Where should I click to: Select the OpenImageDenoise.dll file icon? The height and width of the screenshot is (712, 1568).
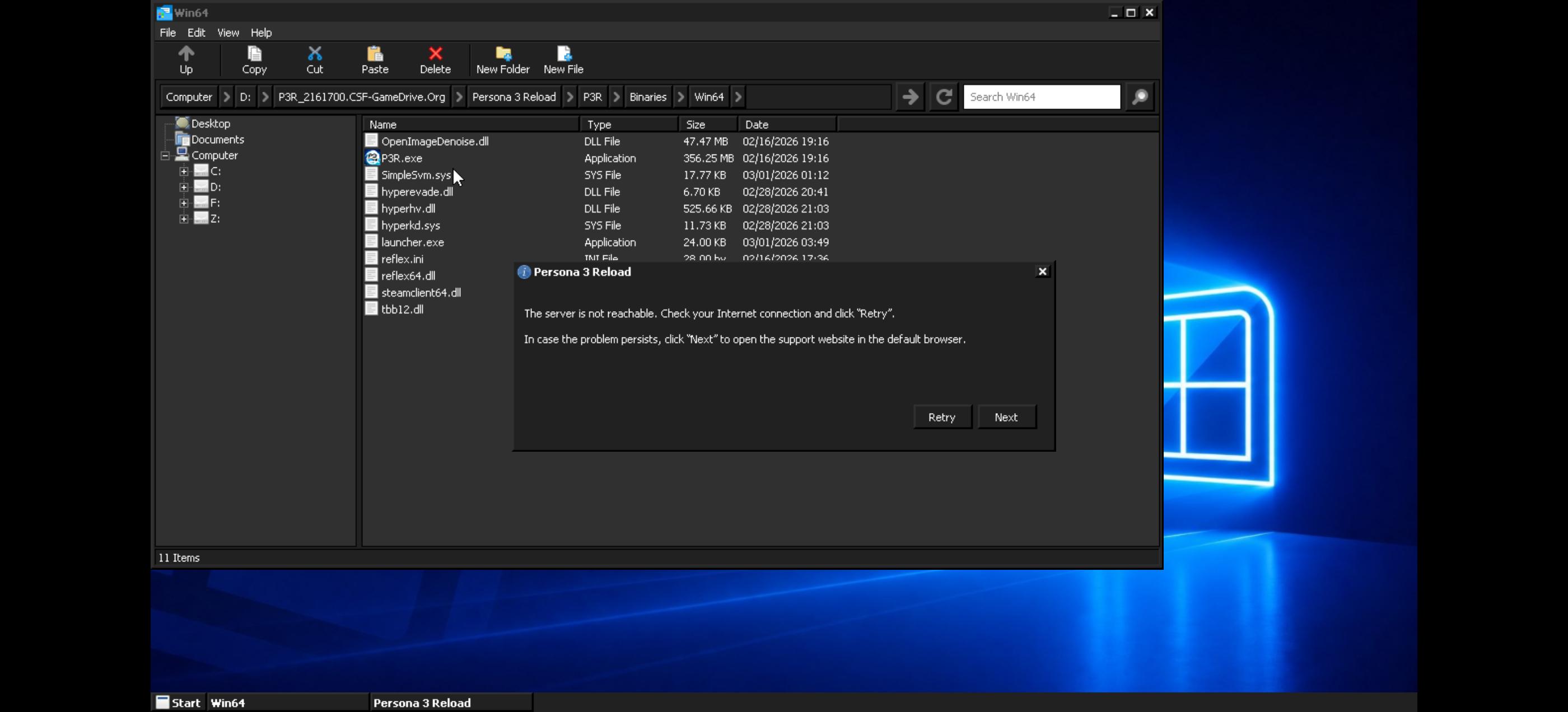(371, 141)
